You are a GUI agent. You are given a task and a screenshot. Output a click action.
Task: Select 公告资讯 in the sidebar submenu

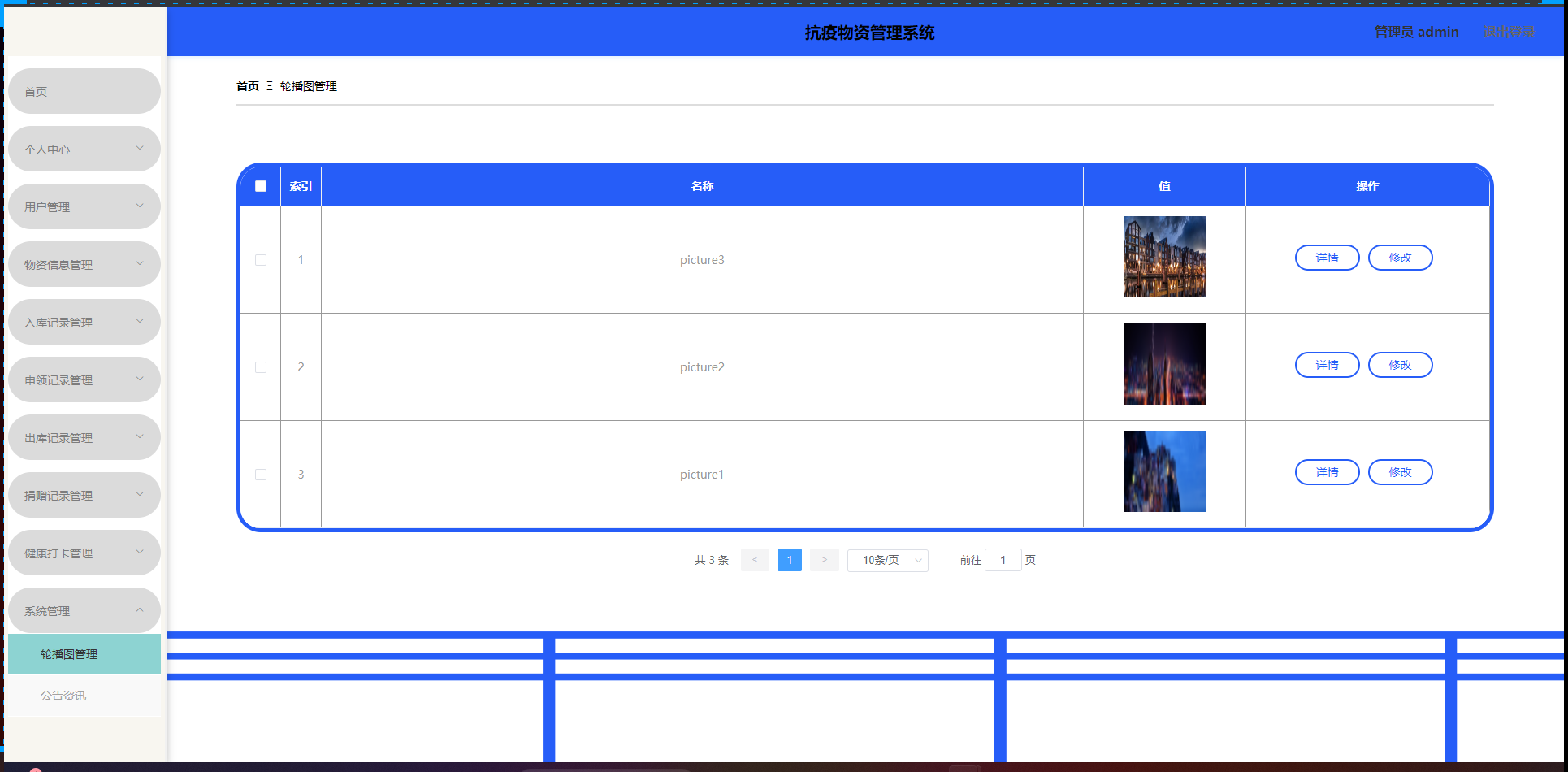[63, 696]
